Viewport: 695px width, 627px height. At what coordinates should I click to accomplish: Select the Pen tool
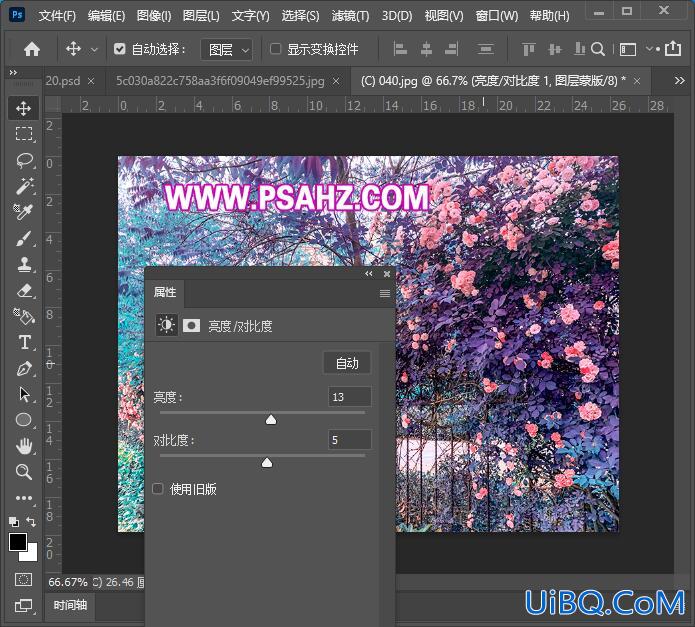click(23, 368)
